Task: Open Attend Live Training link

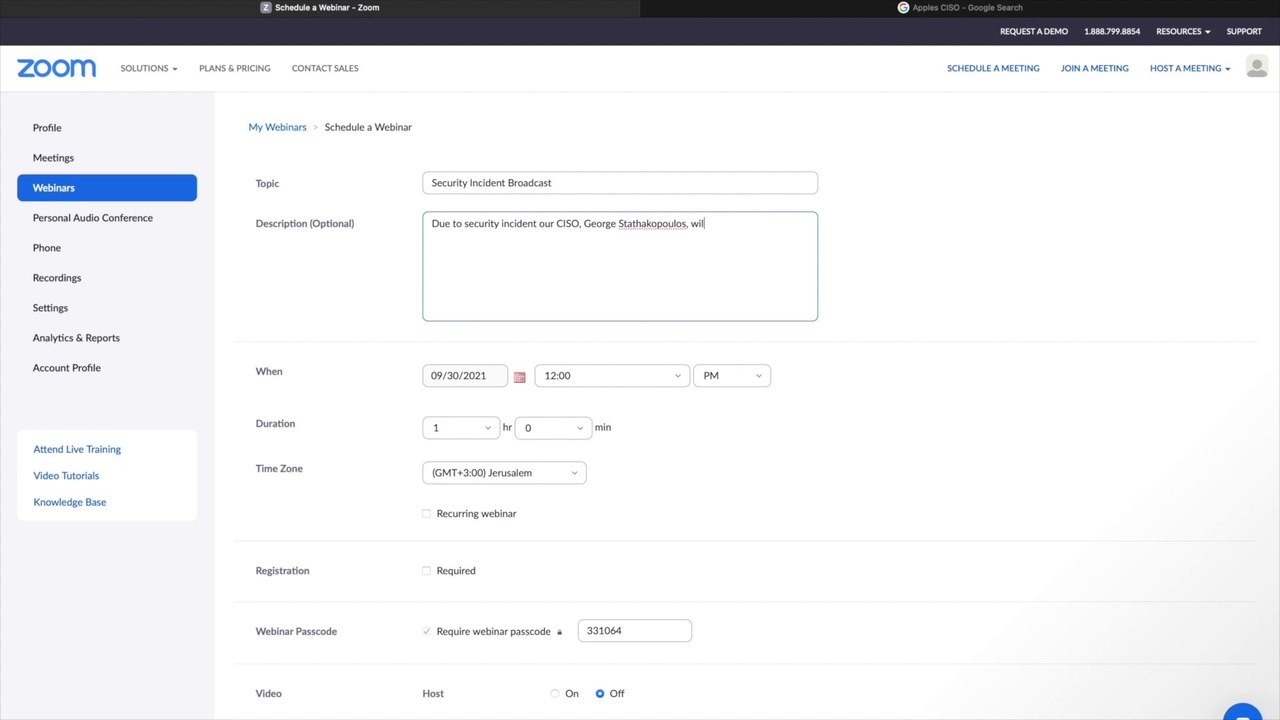Action: click(77, 450)
